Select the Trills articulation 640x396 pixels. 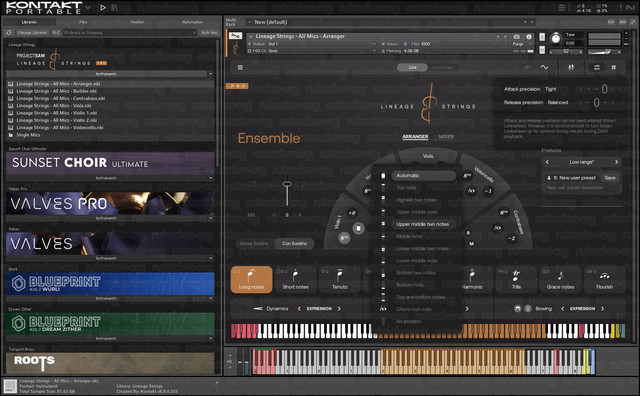[516, 280]
